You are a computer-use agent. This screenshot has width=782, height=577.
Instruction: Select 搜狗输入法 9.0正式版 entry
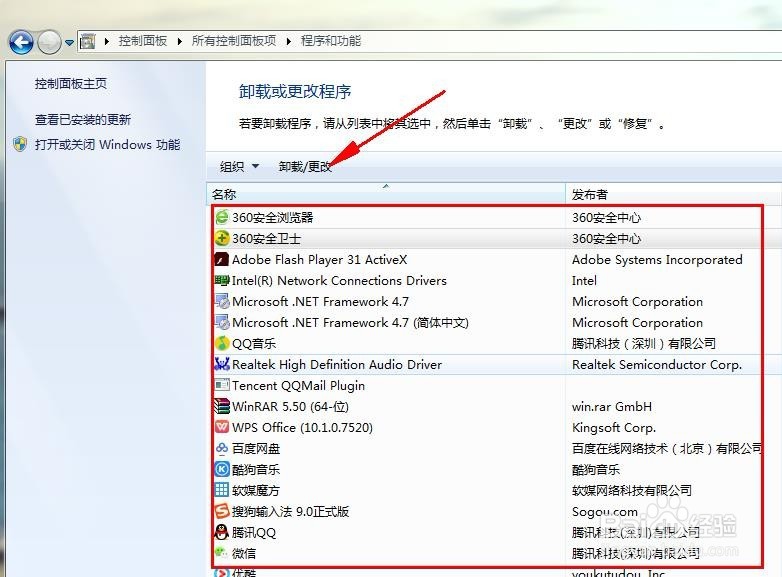tap(290, 511)
